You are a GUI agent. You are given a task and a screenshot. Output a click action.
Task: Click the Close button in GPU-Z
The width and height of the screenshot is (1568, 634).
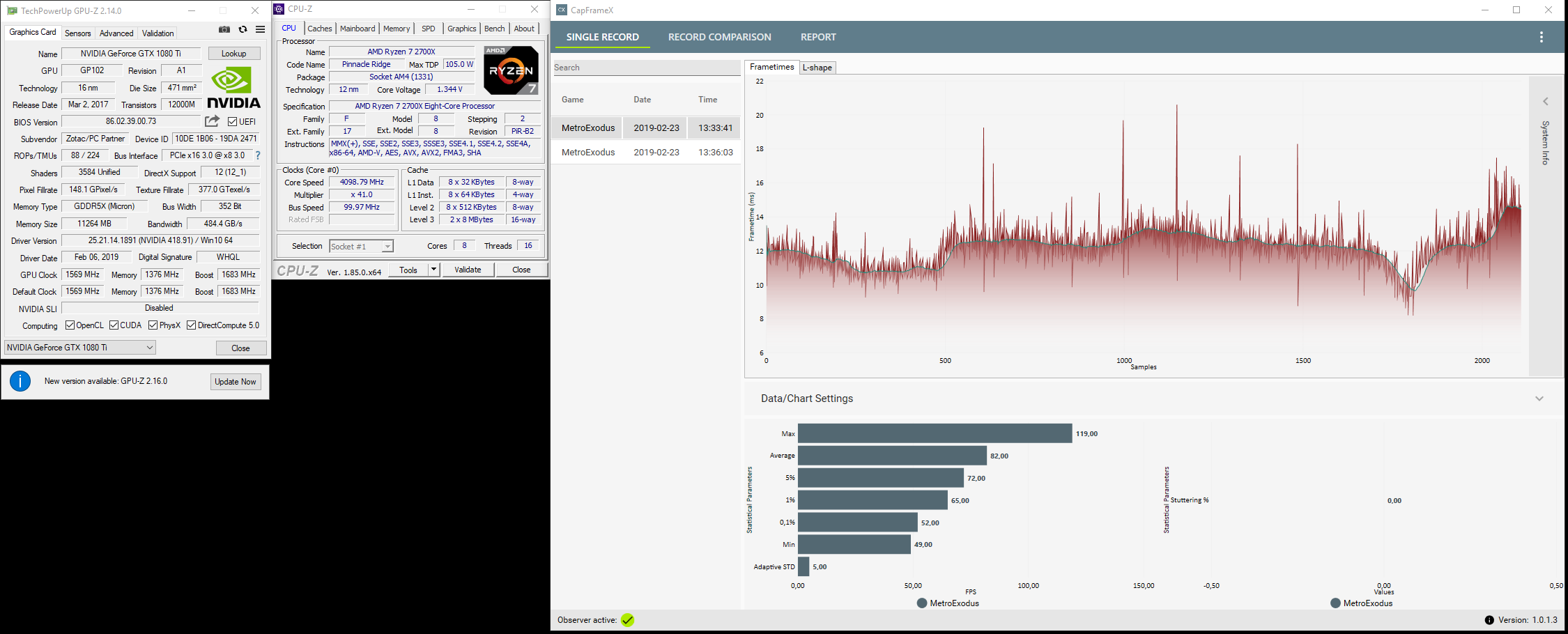[240, 348]
